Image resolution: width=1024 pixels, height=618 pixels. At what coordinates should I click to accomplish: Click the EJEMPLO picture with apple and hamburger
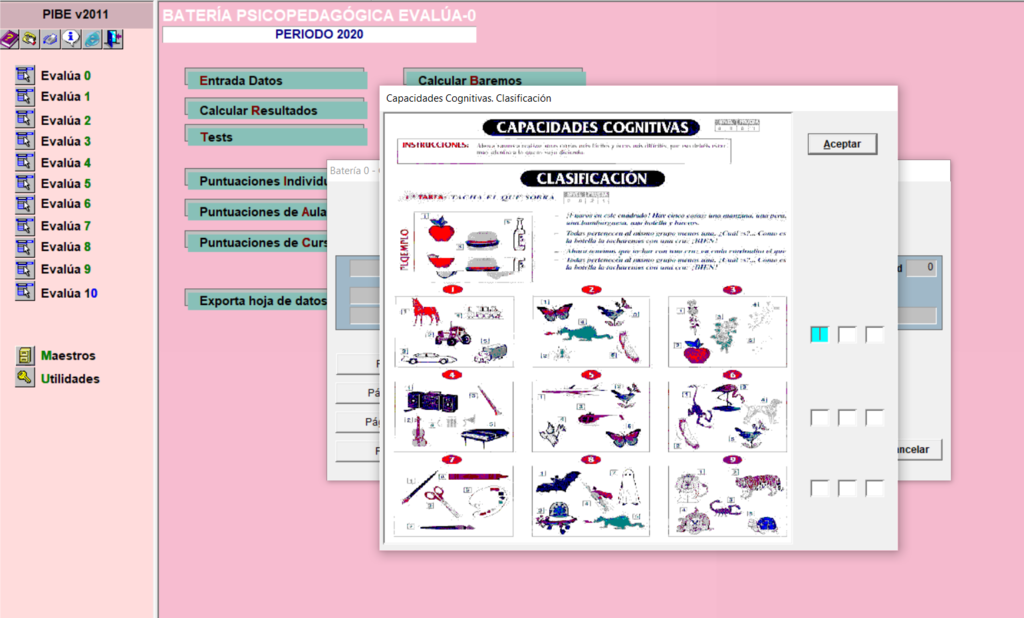[473, 246]
